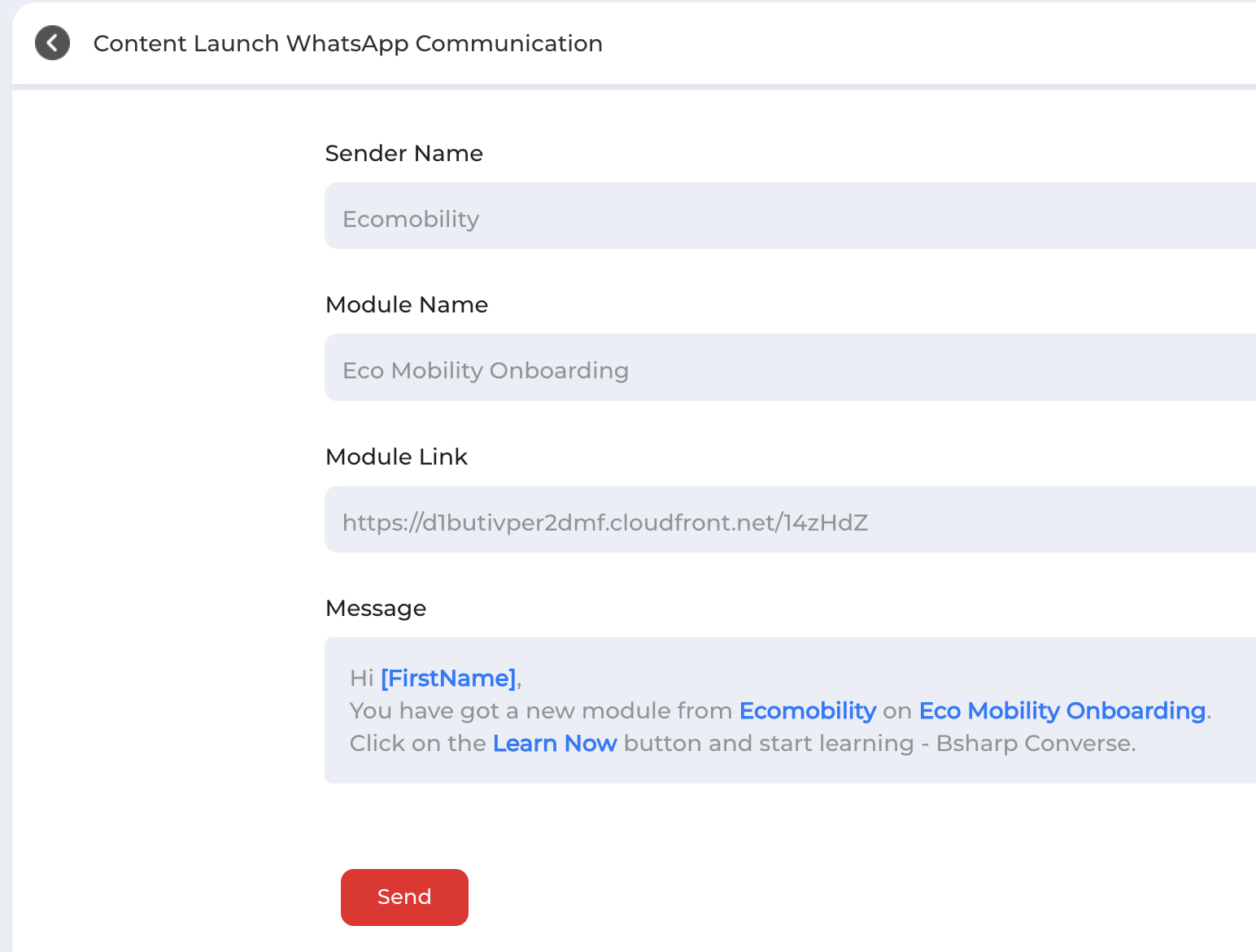Click the Message label
The height and width of the screenshot is (952, 1256).
pos(376,608)
